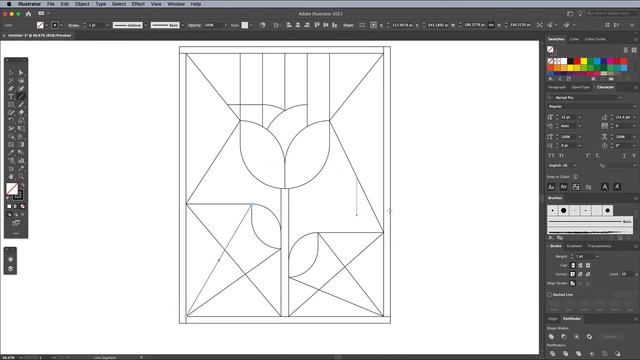Click Unite shape mode in Pathfinder
Screen dimensions: 640x360
click(551, 337)
